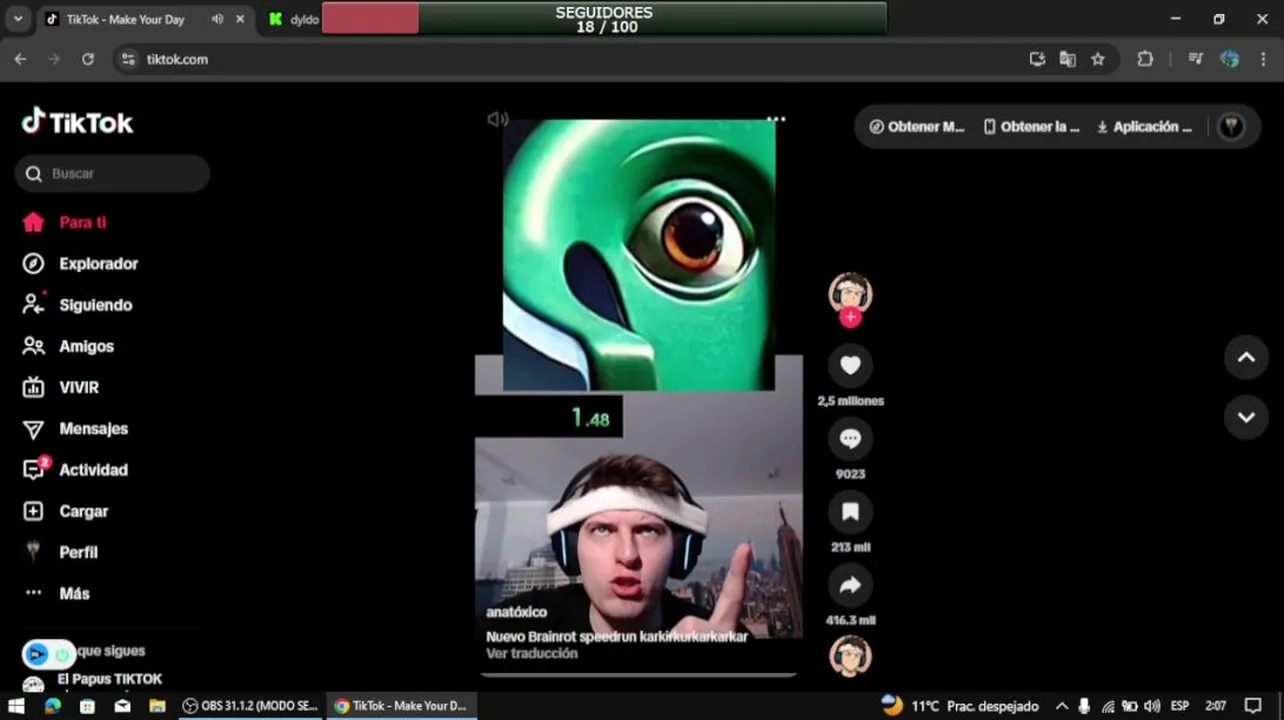
Task: Open File Explorer from taskbar
Action: (x=157, y=706)
